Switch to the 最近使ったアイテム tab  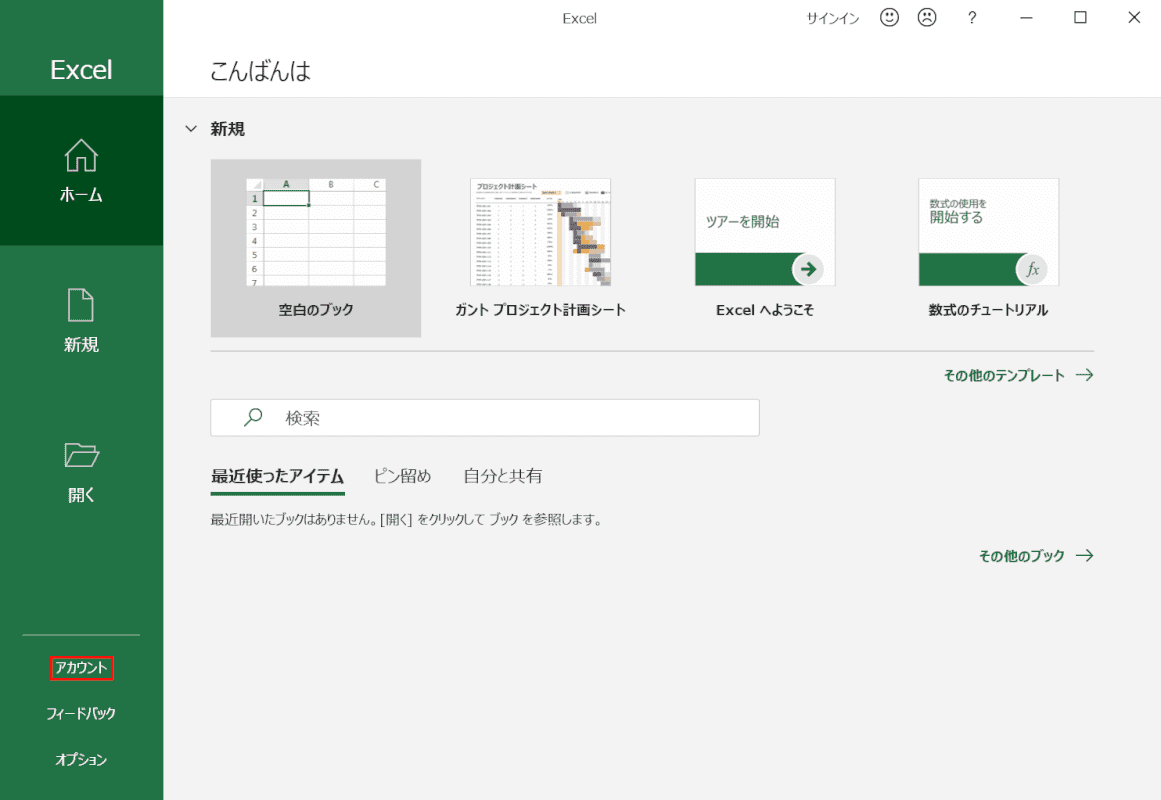click(278, 476)
